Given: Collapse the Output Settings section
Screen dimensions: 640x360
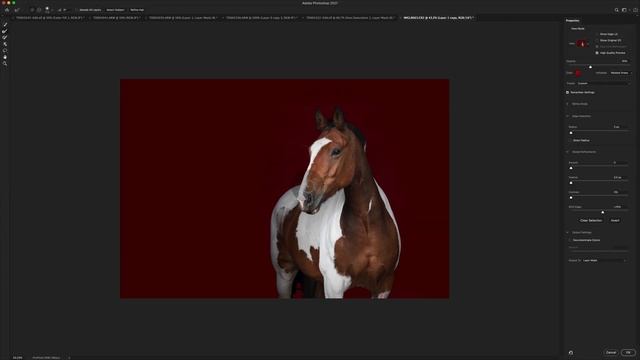Looking at the screenshot, I should pyautogui.click(x=567, y=232).
